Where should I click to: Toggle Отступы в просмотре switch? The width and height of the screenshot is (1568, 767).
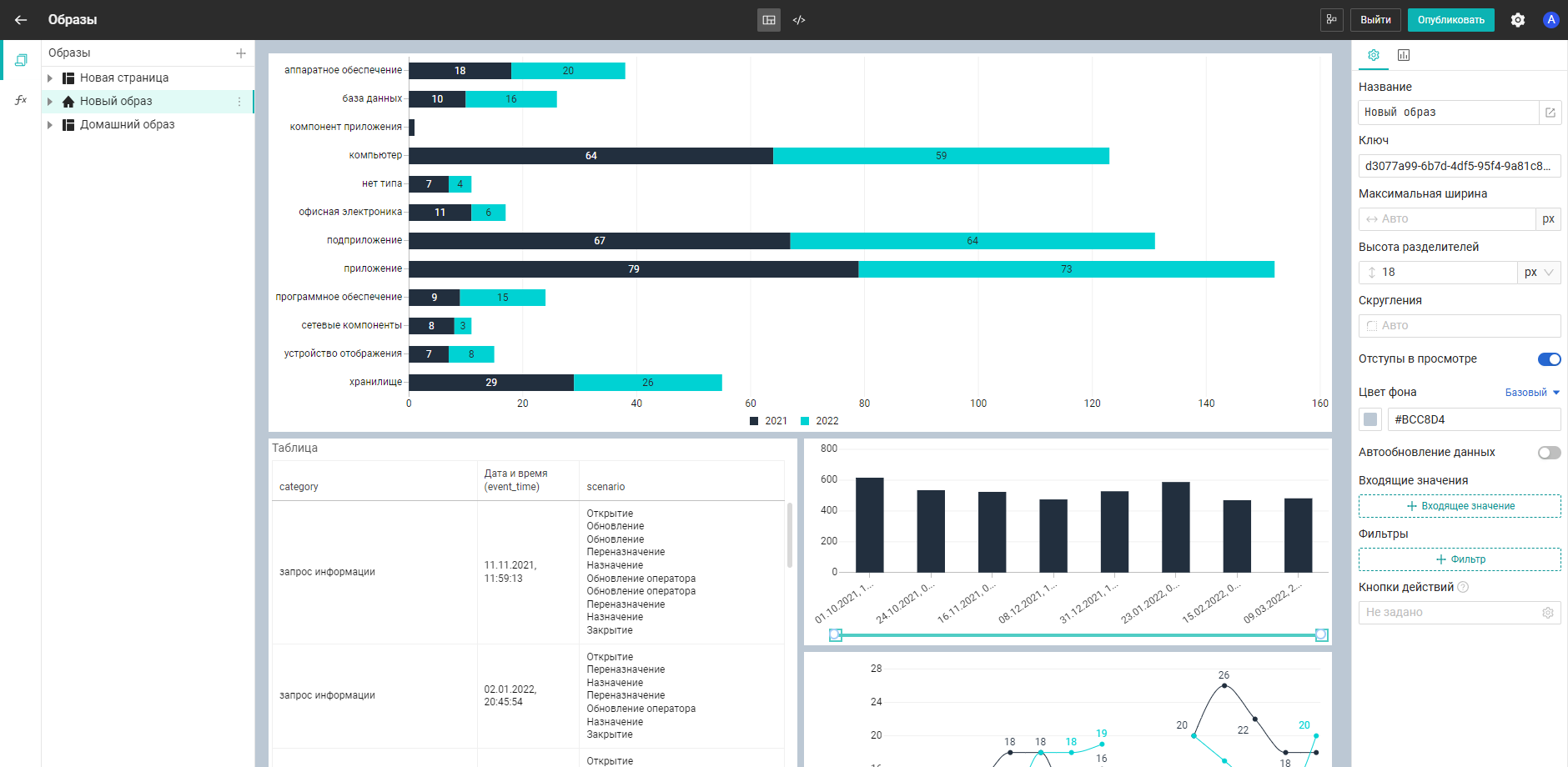pyautogui.click(x=1550, y=359)
